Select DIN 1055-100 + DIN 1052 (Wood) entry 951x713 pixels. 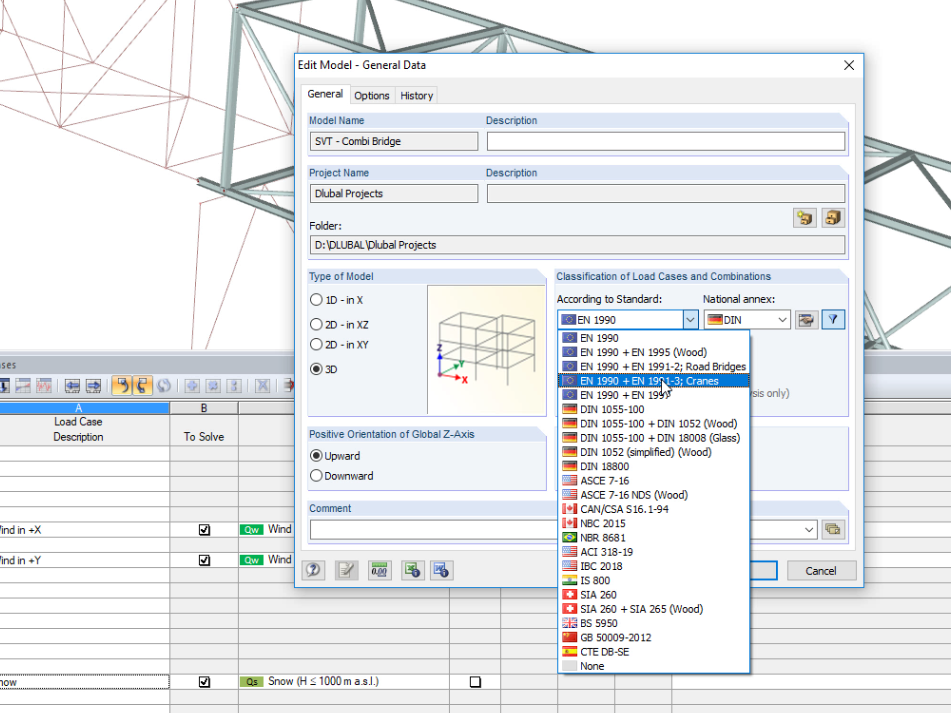(x=653, y=424)
